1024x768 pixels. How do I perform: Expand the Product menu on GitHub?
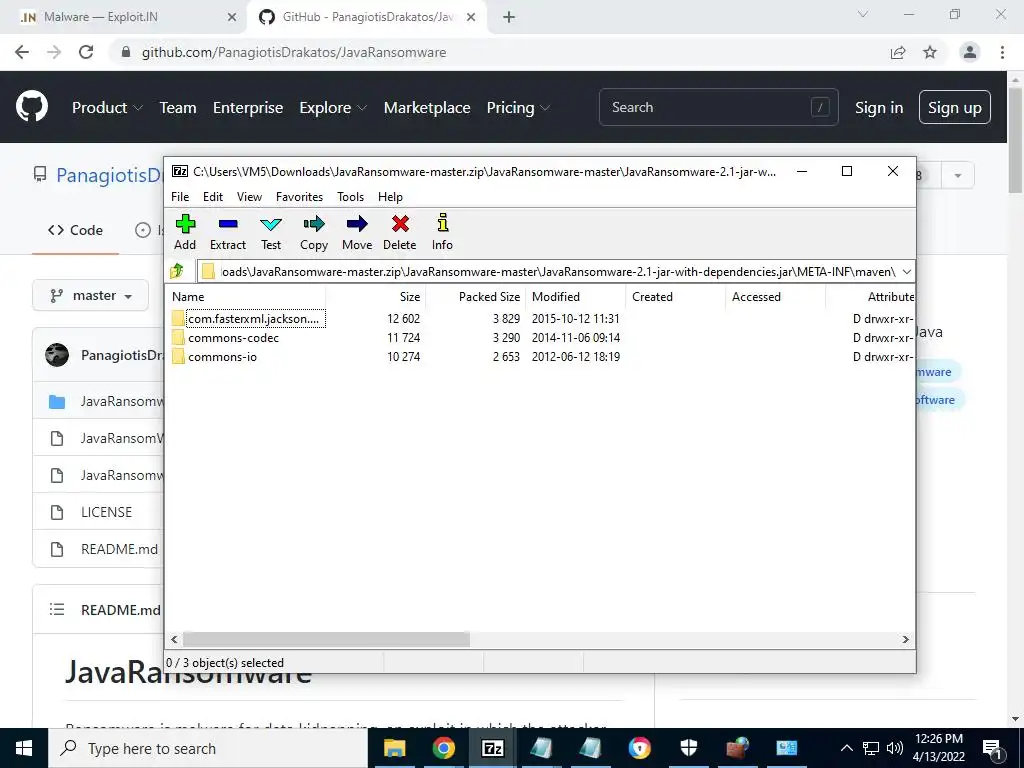pyautogui.click(x=107, y=108)
